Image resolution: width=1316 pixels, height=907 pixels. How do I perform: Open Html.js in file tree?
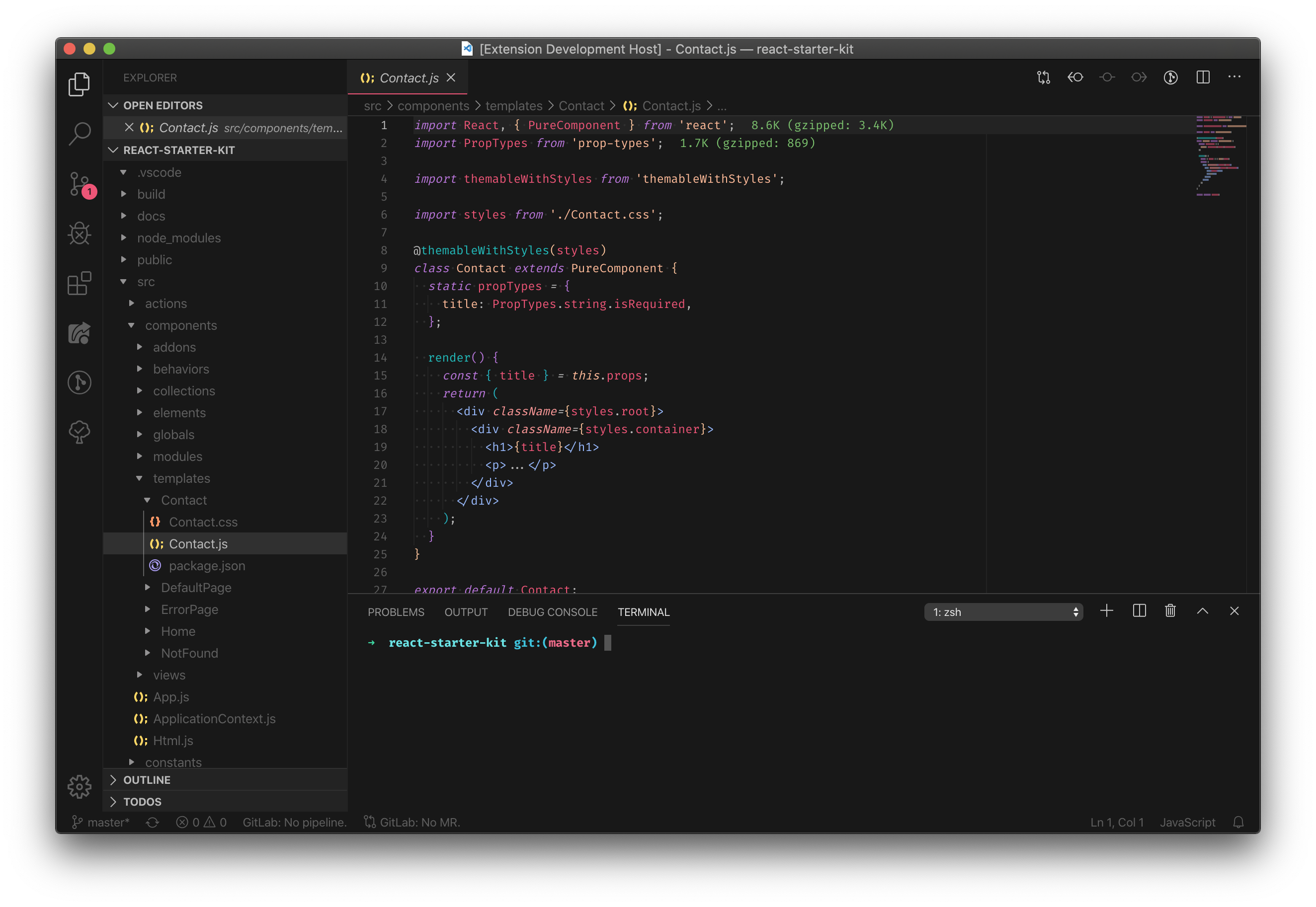pyautogui.click(x=225, y=741)
